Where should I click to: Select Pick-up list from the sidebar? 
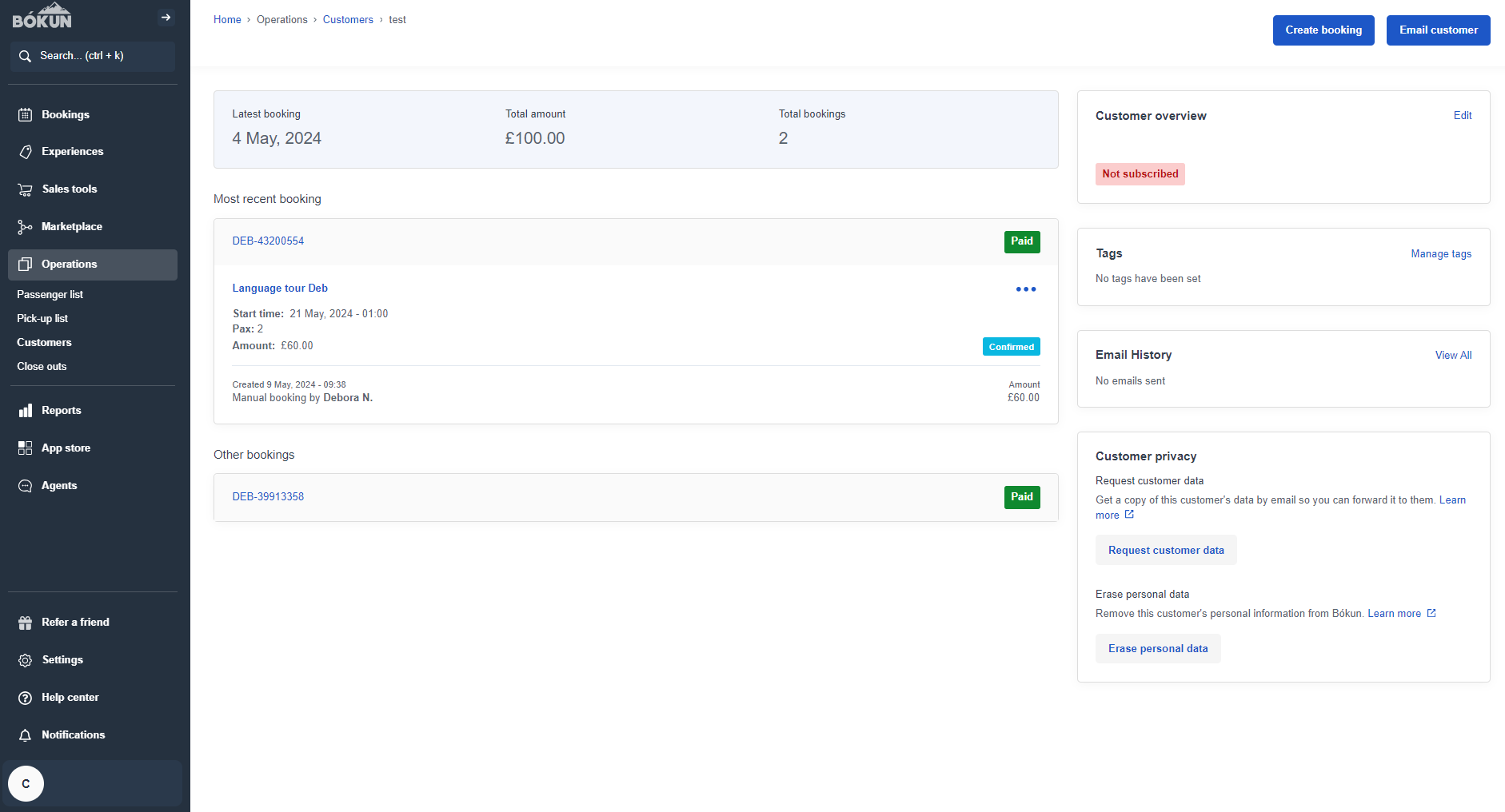42,318
